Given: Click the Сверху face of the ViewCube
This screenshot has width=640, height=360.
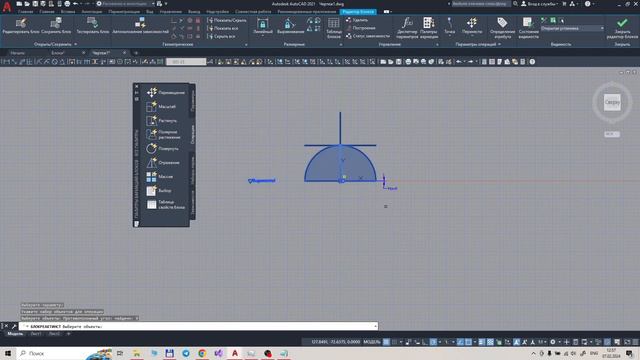Looking at the screenshot, I should pyautogui.click(x=612, y=102).
